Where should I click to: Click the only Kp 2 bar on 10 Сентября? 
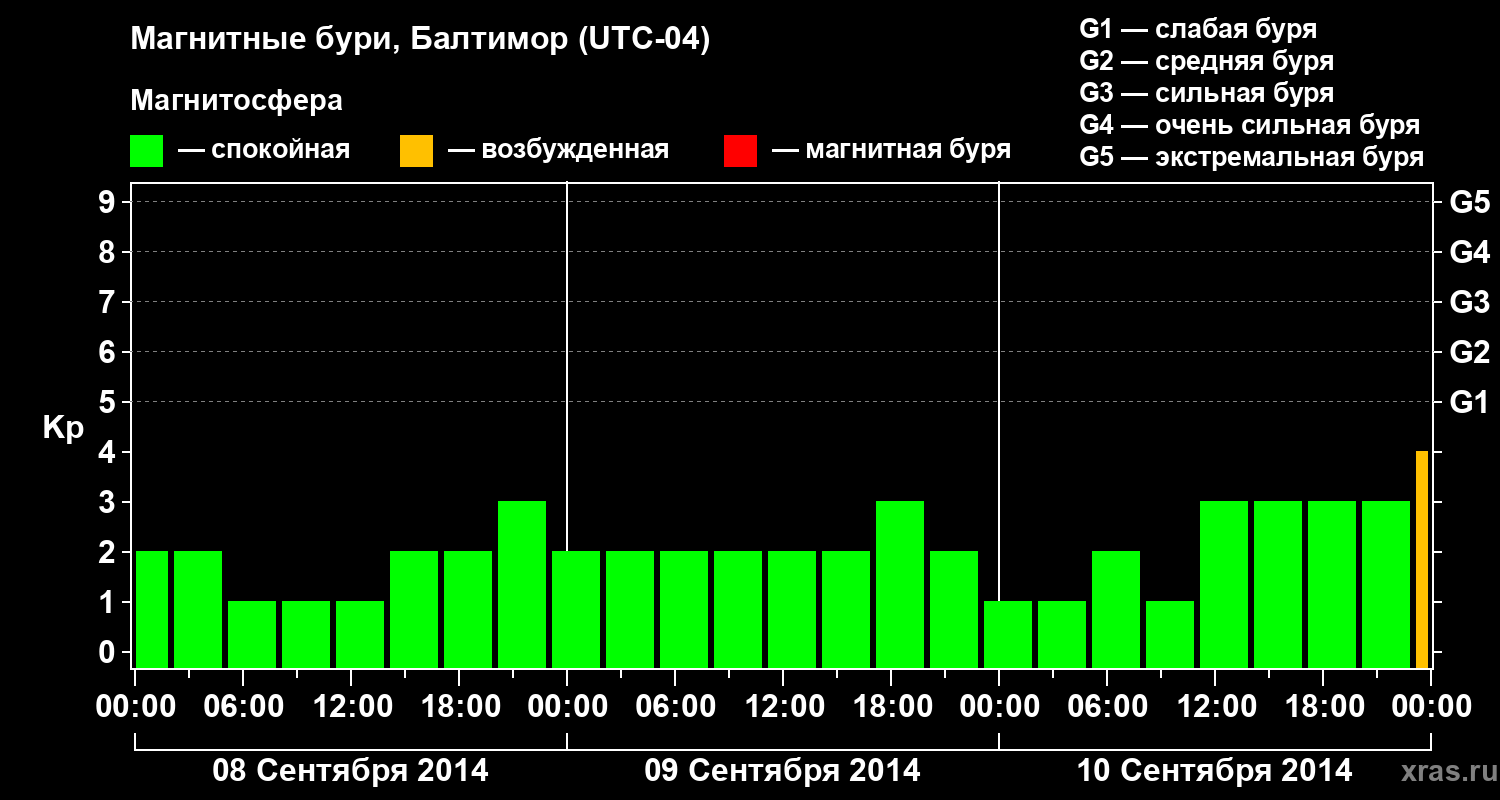(x=1116, y=609)
